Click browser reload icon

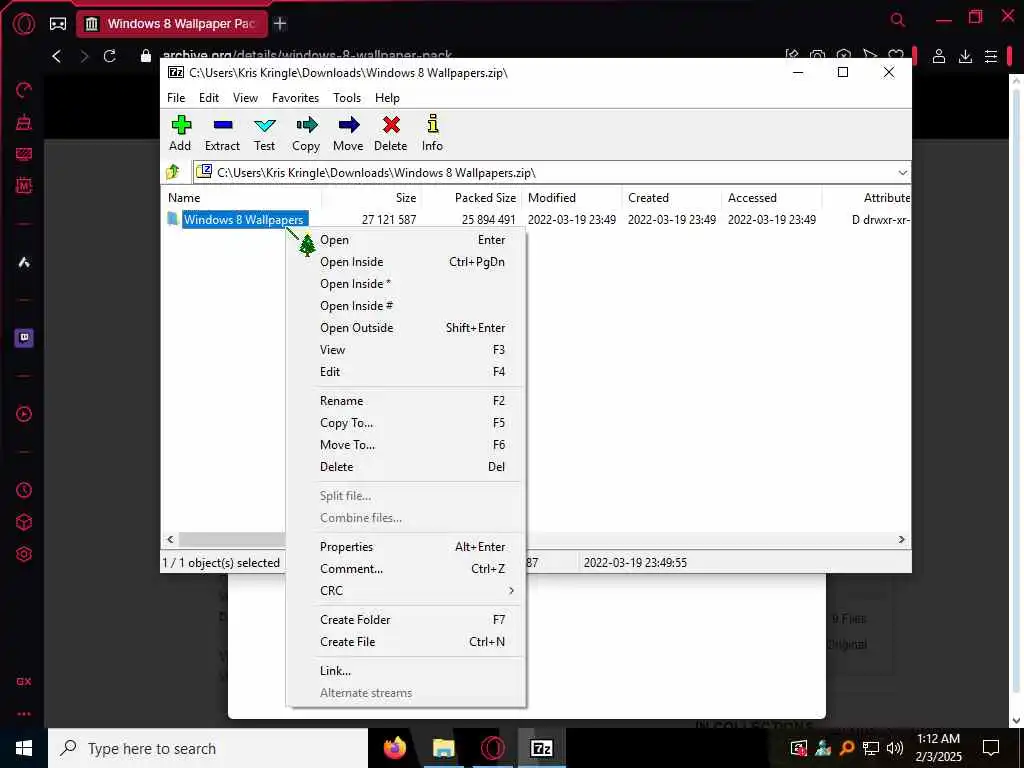pyautogui.click(x=110, y=56)
